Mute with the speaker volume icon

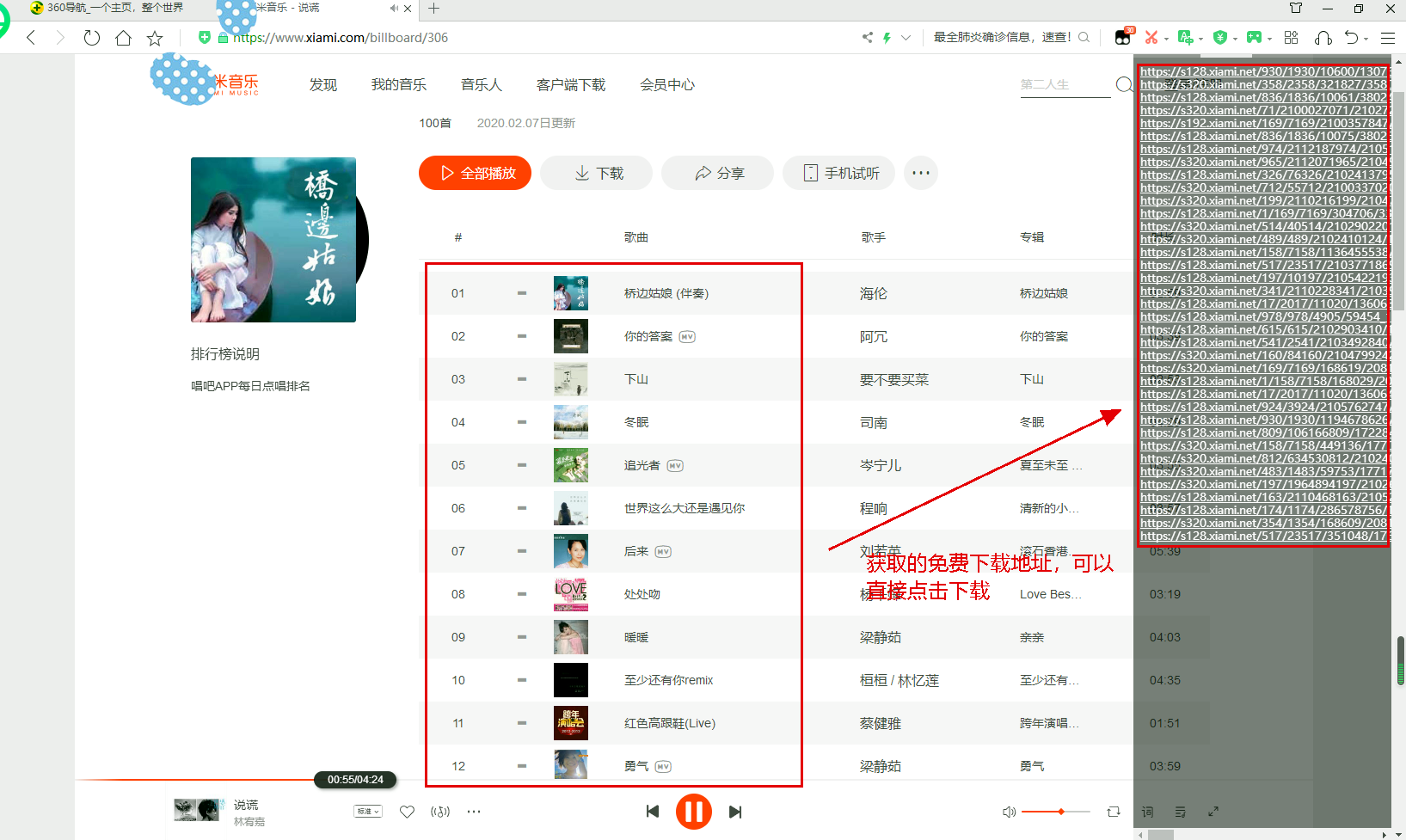(1010, 812)
